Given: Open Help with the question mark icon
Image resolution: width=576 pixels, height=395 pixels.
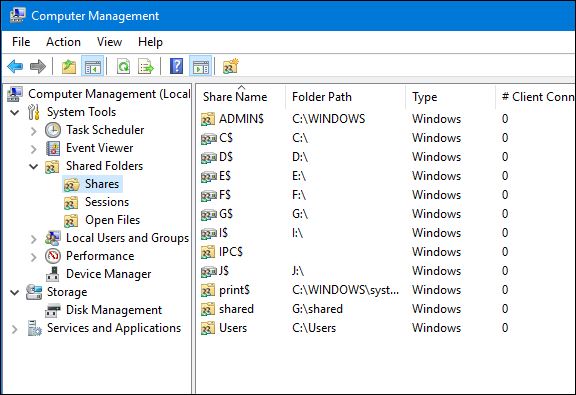Looking at the screenshot, I should (x=176, y=67).
